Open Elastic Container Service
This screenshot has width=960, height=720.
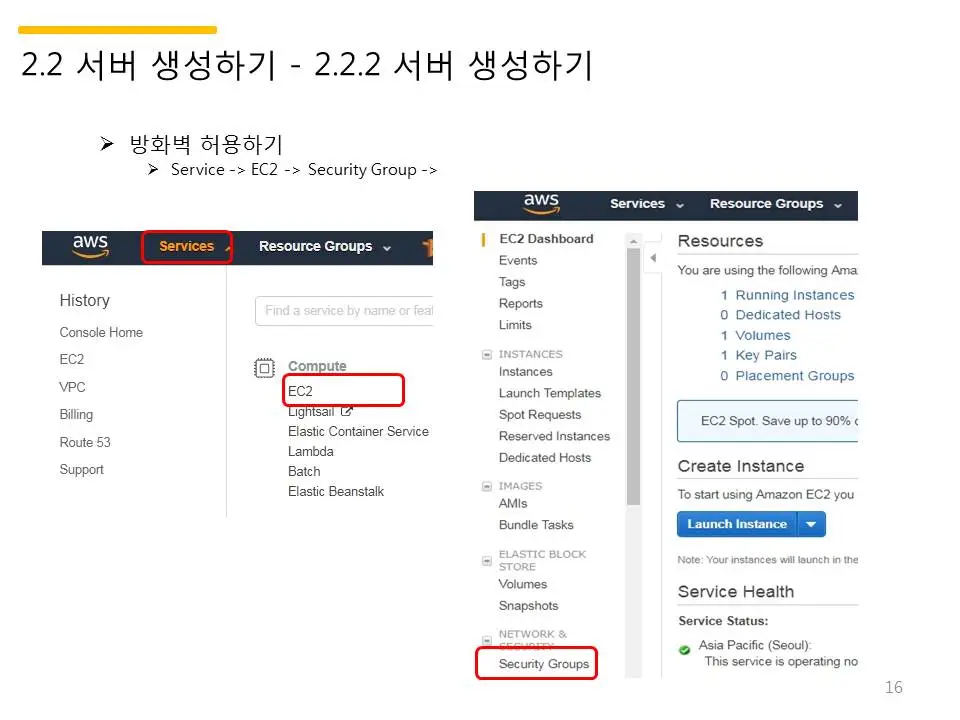click(358, 432)
